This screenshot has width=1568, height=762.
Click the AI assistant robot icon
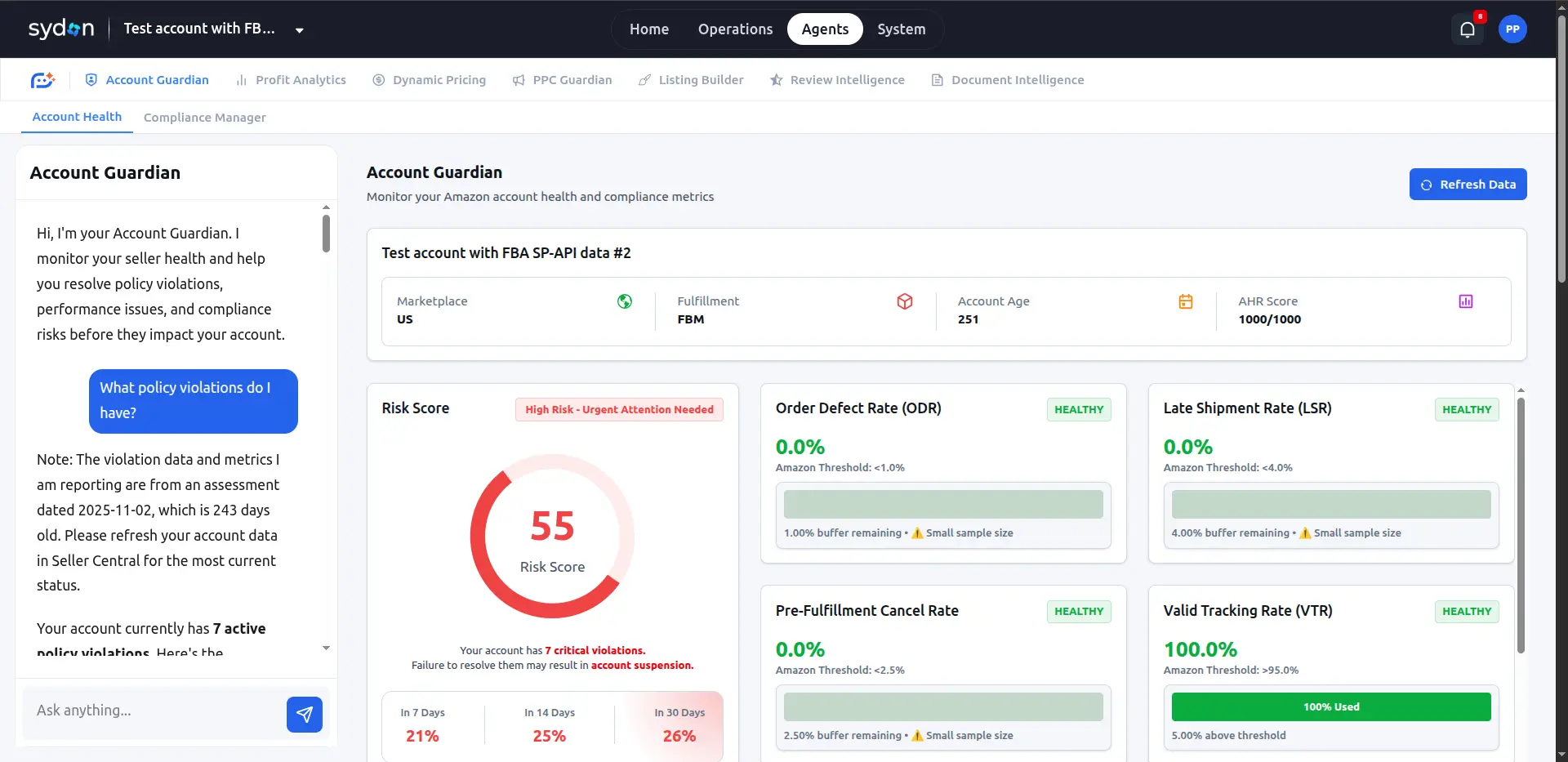(42, 80)
